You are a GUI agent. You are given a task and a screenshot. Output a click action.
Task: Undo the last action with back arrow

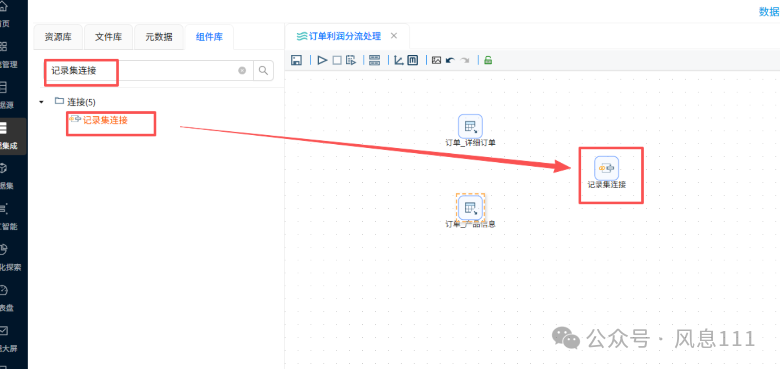pos(450,60)
